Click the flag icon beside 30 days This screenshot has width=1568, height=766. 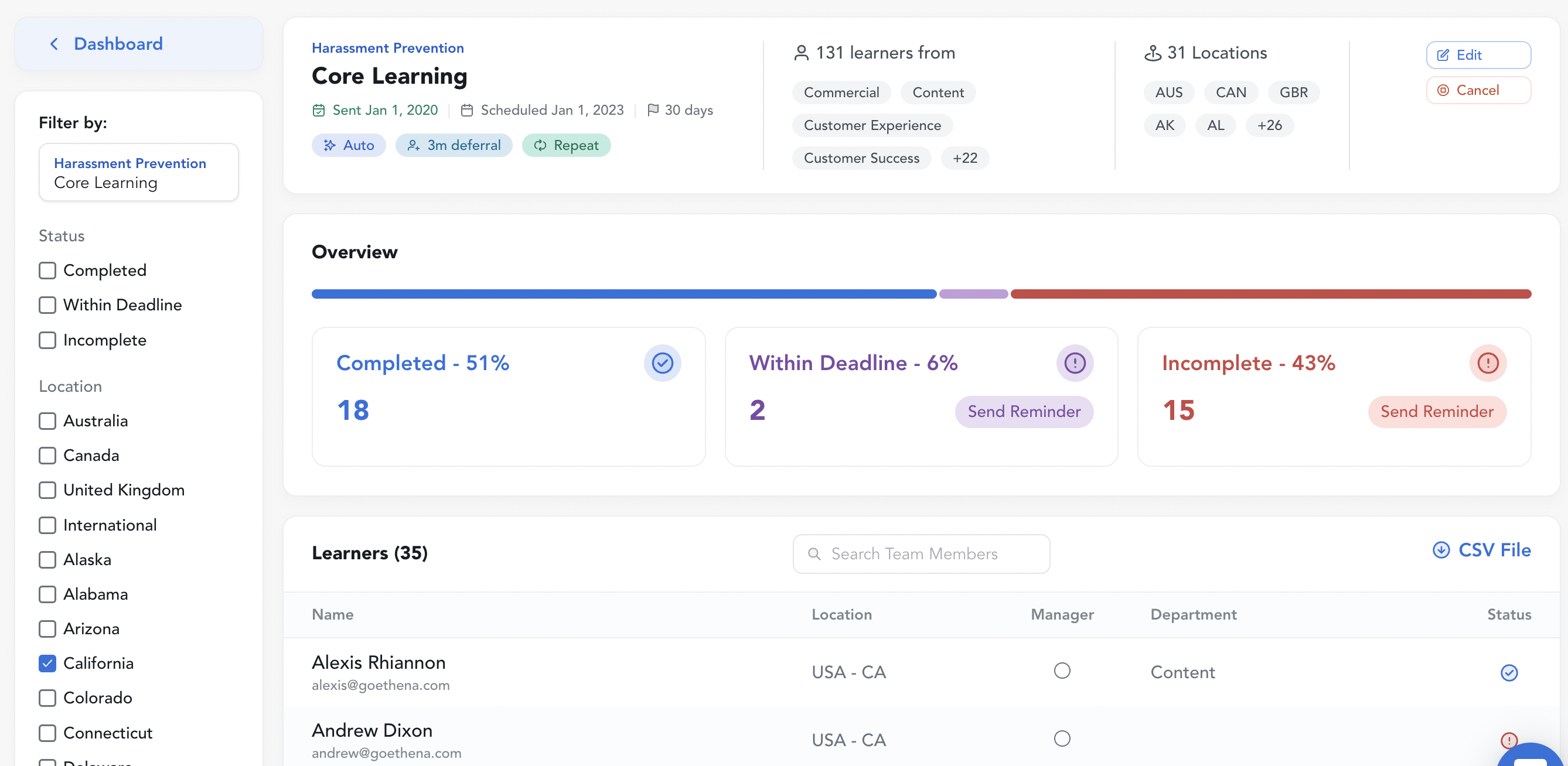point(653,110)
